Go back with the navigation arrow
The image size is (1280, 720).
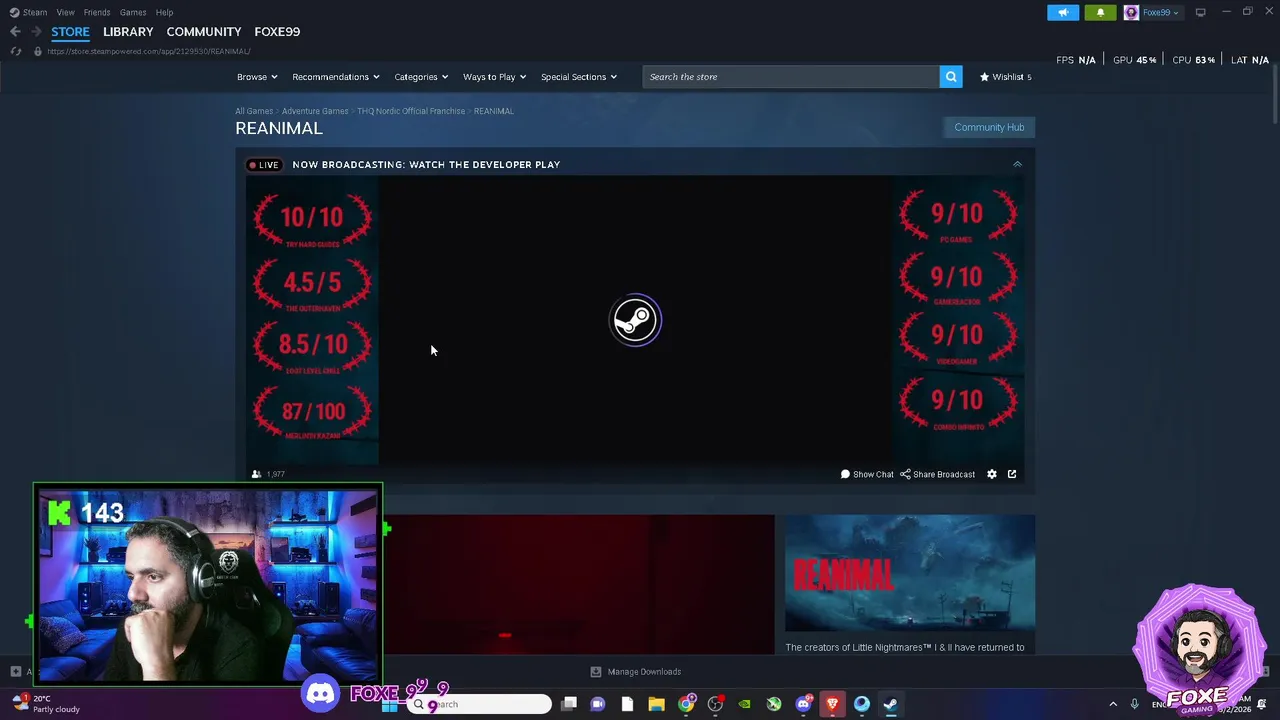tap(15, 32)
